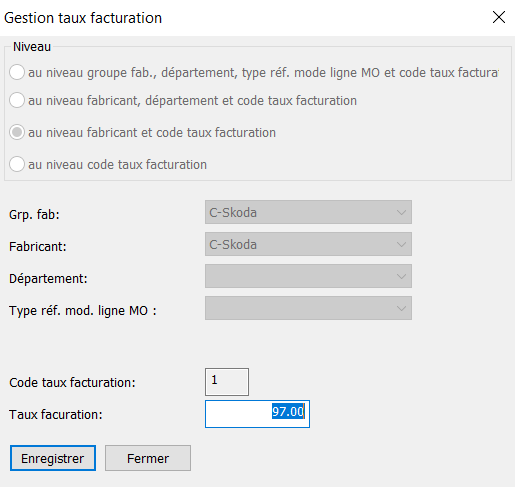Click the Département chevron arrow

(401, 276)
